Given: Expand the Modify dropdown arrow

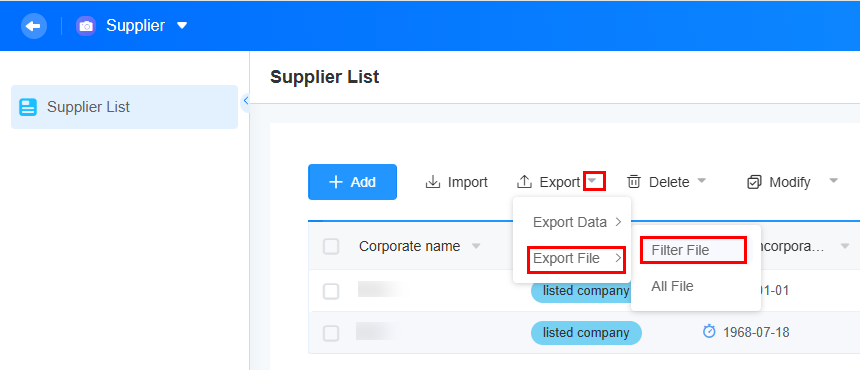Looking at the screenshot, I should [x=834, y=180].
